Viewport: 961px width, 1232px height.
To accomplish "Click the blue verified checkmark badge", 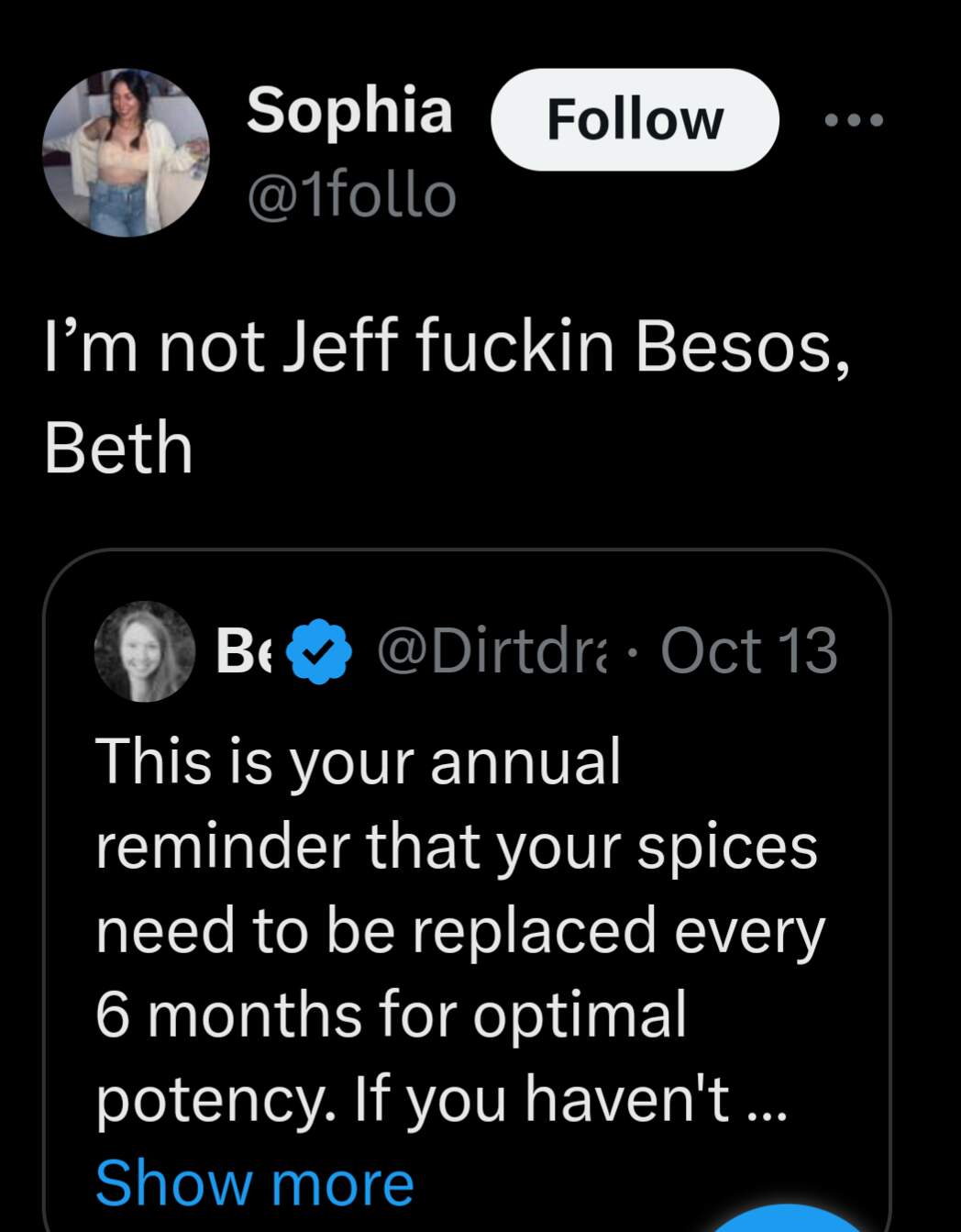I will tap(319, 651).
